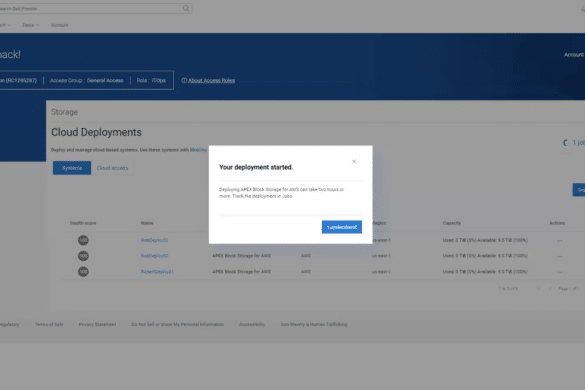Screen dimensions: 585x390
Task: Click the Storage breadcrumb heading
Action: (x=64, y=112)
